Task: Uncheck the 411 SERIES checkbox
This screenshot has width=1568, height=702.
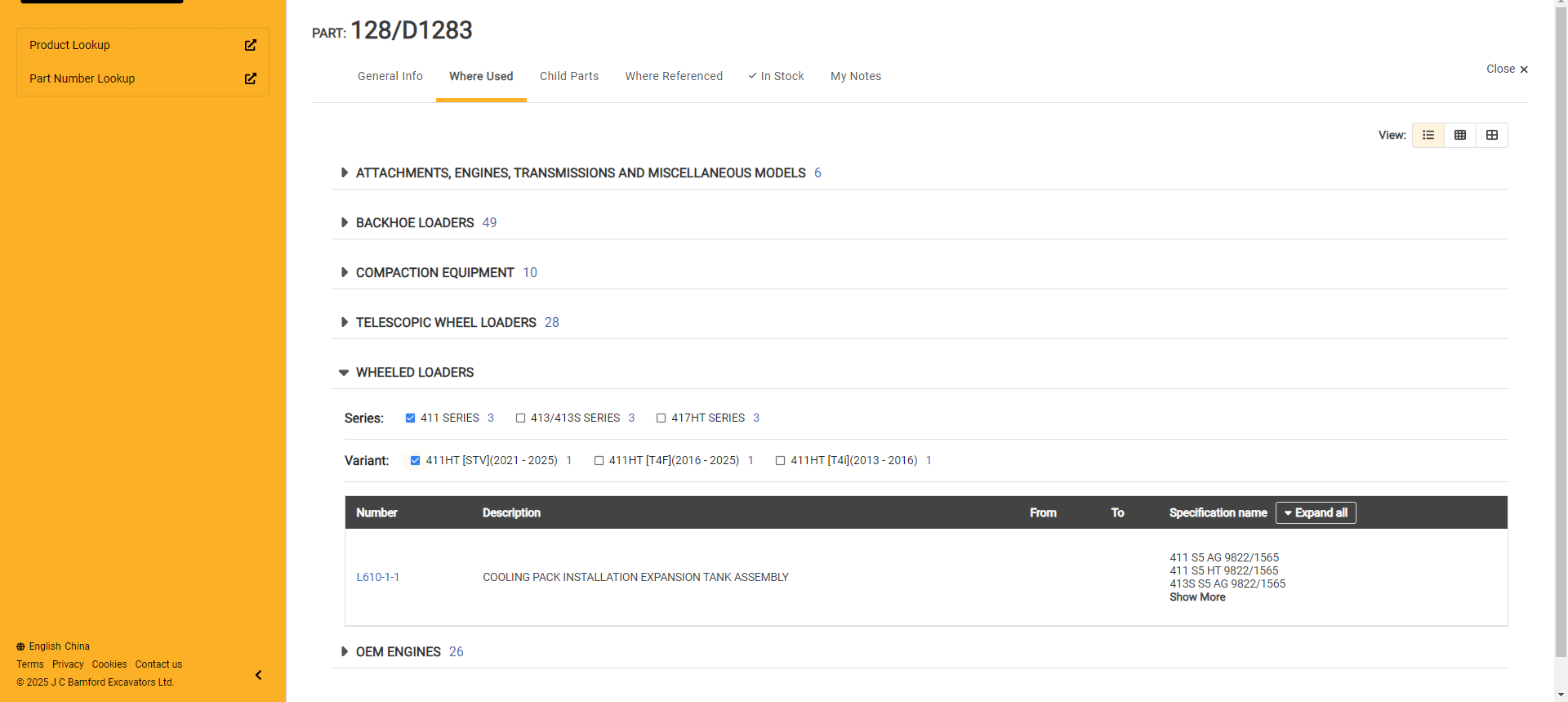Action: (x=411, y=418)
